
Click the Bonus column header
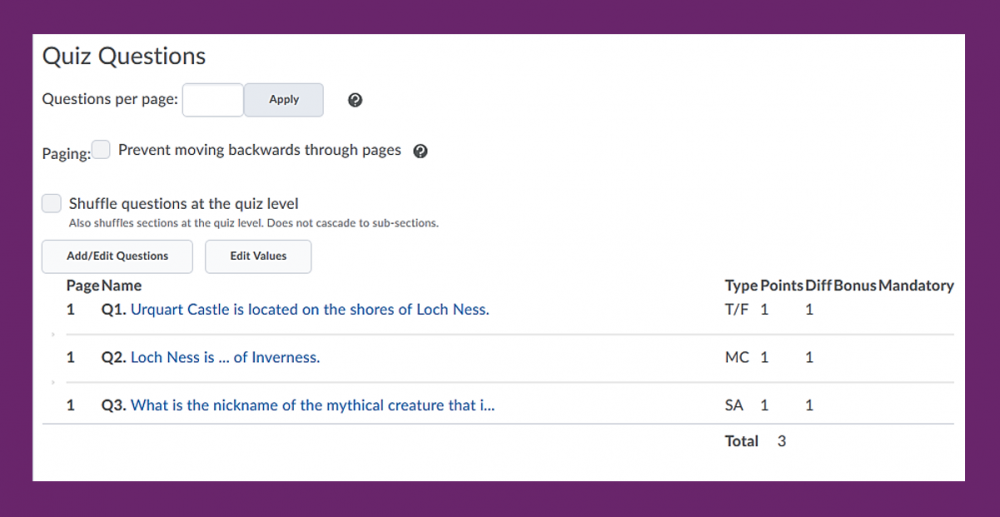855,286
